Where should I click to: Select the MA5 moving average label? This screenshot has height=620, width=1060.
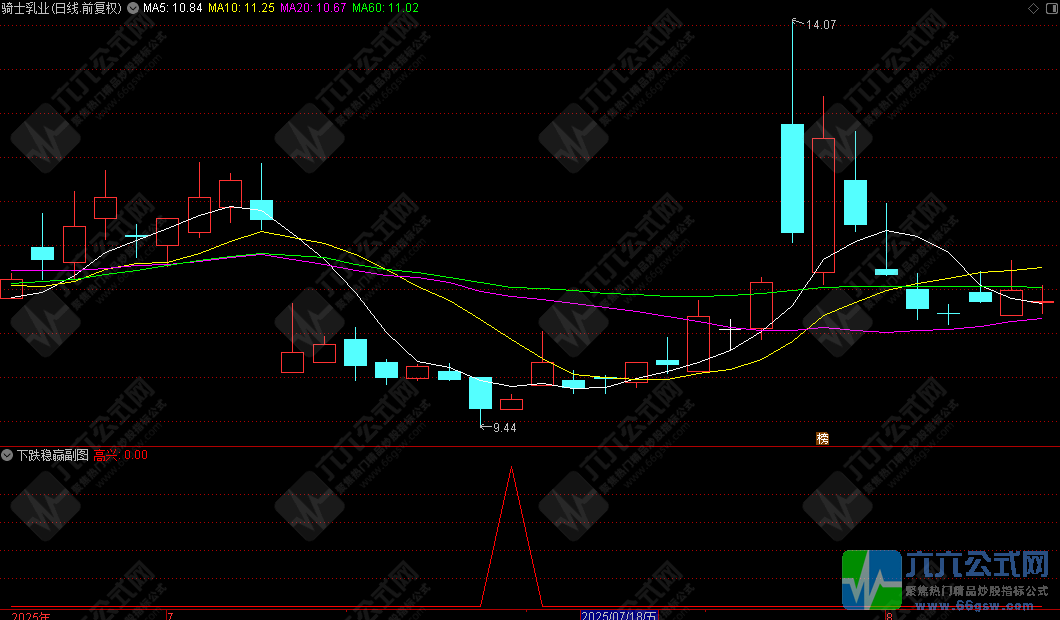click(x=172, y=8)
